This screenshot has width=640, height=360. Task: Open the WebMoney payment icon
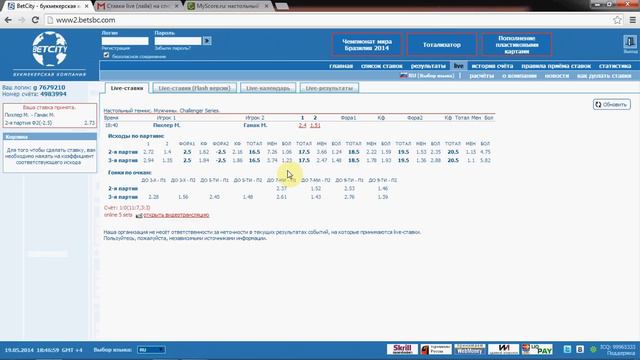[x=469, y=349]
